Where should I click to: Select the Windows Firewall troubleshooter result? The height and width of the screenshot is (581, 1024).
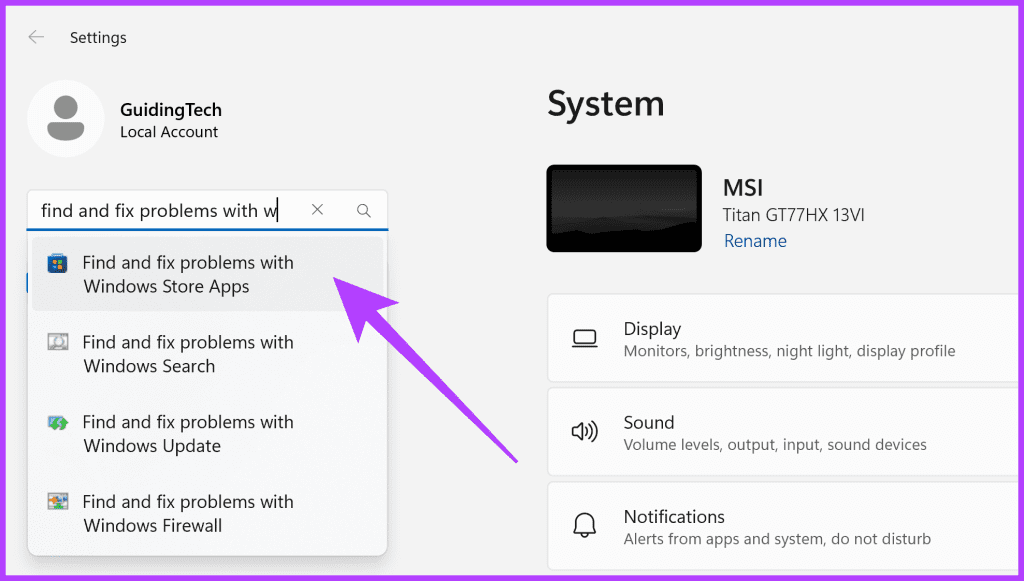click(x=208, y=513)
